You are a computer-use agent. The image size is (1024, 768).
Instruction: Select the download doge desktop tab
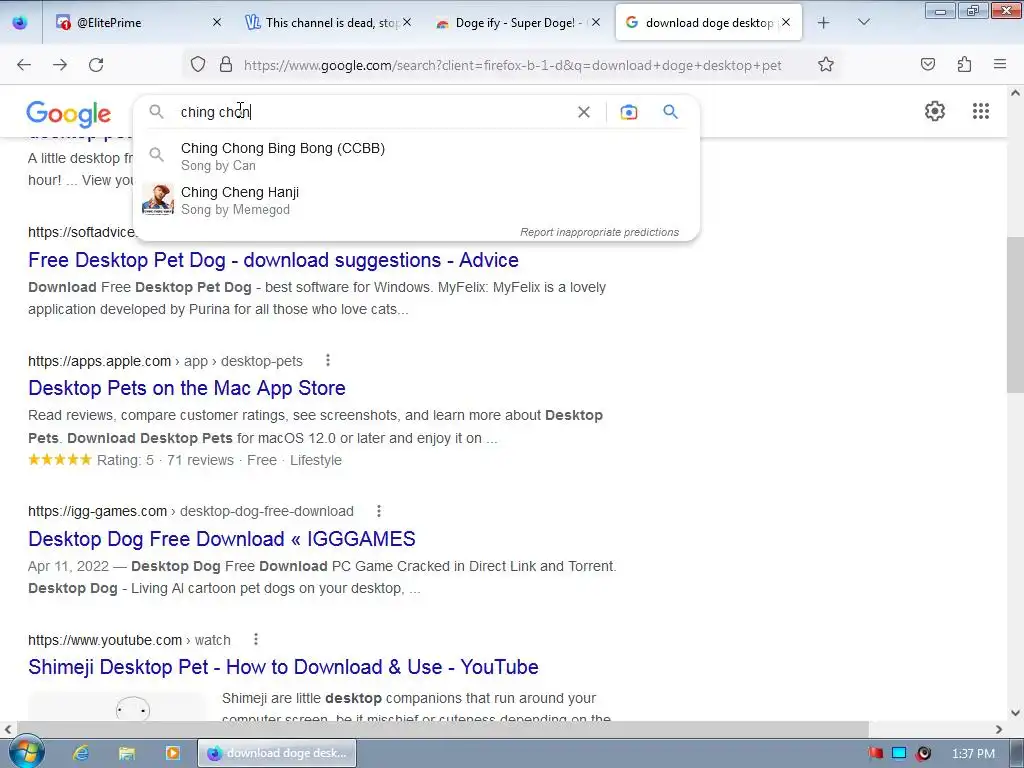pos(709,22)
